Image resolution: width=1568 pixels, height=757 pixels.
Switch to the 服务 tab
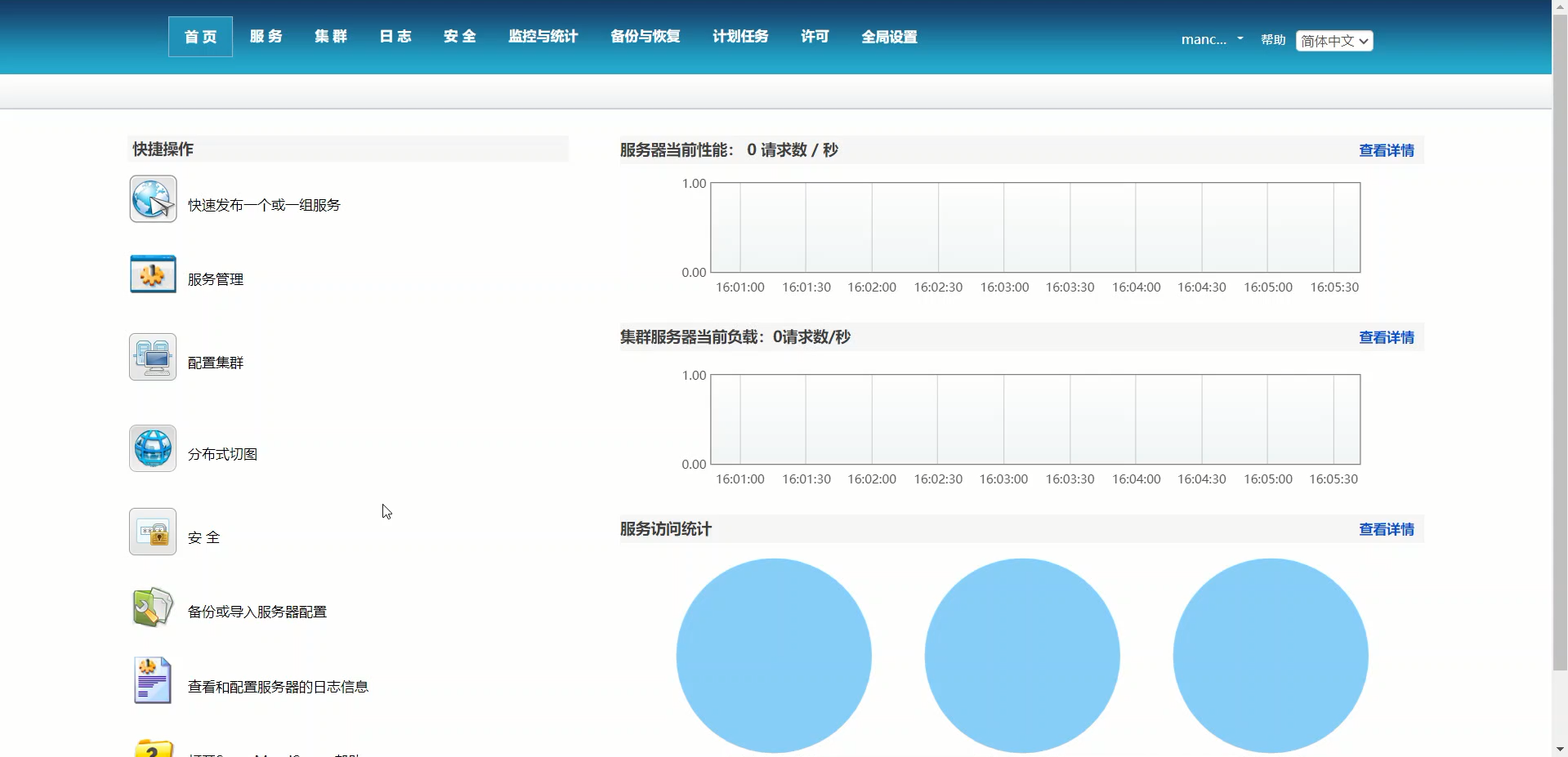(266, 36)
